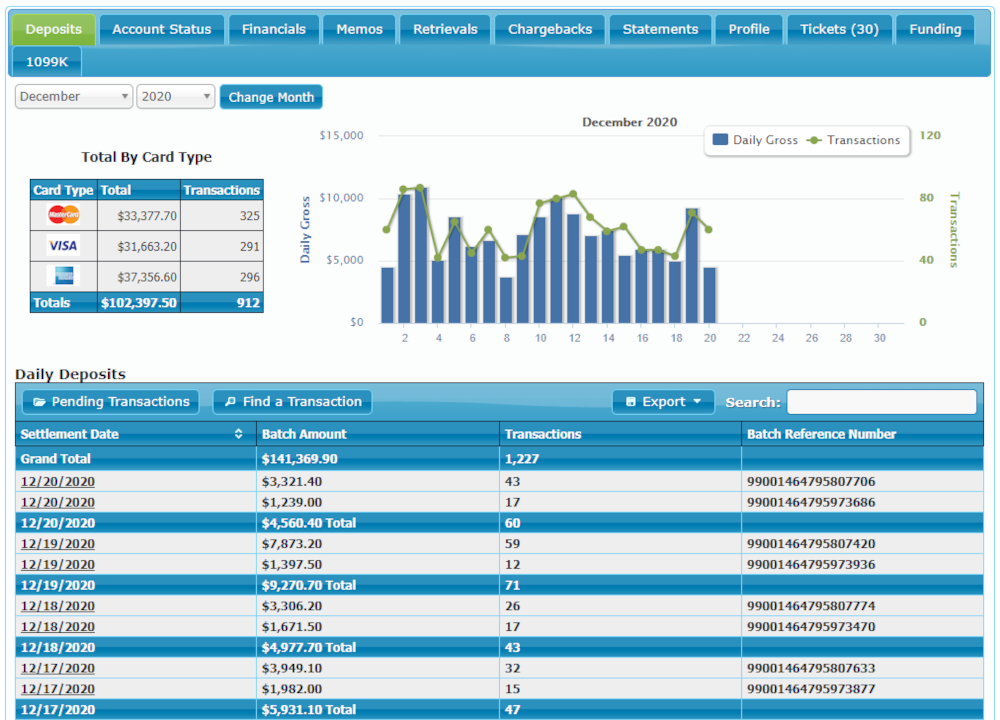Open Pending Transactions
Viewport: 1000px width, 720px height.
110,402
